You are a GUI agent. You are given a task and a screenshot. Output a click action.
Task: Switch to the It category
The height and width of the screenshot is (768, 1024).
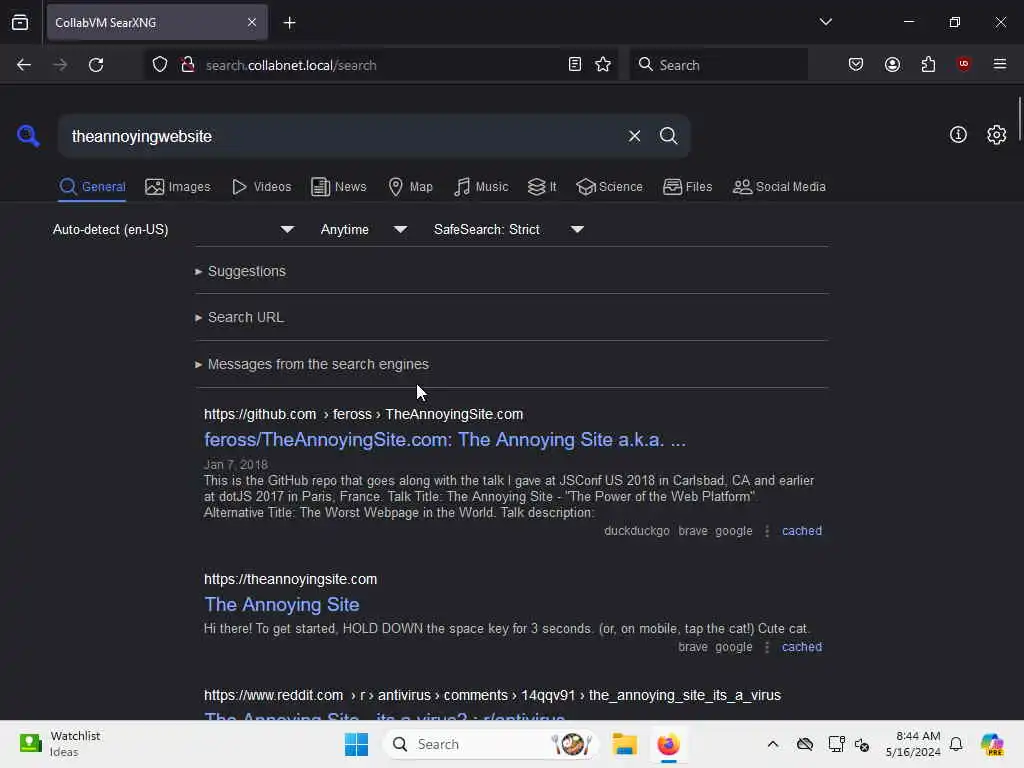click(542, 187)
